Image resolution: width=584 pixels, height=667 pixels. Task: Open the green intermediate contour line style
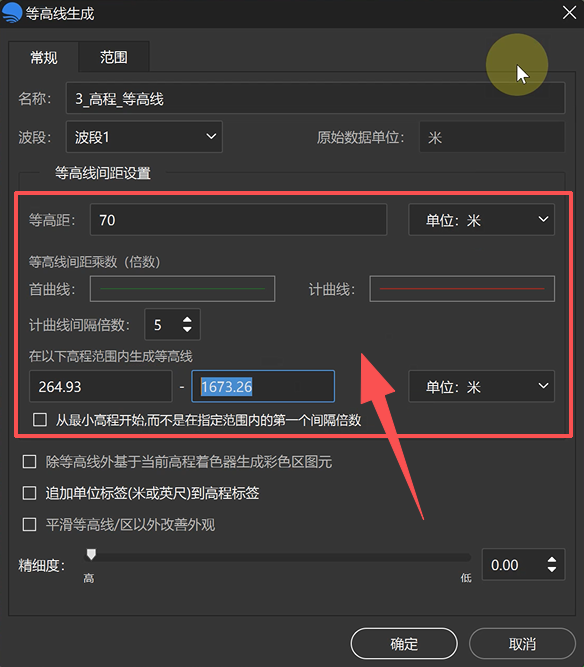click(182, 289)
